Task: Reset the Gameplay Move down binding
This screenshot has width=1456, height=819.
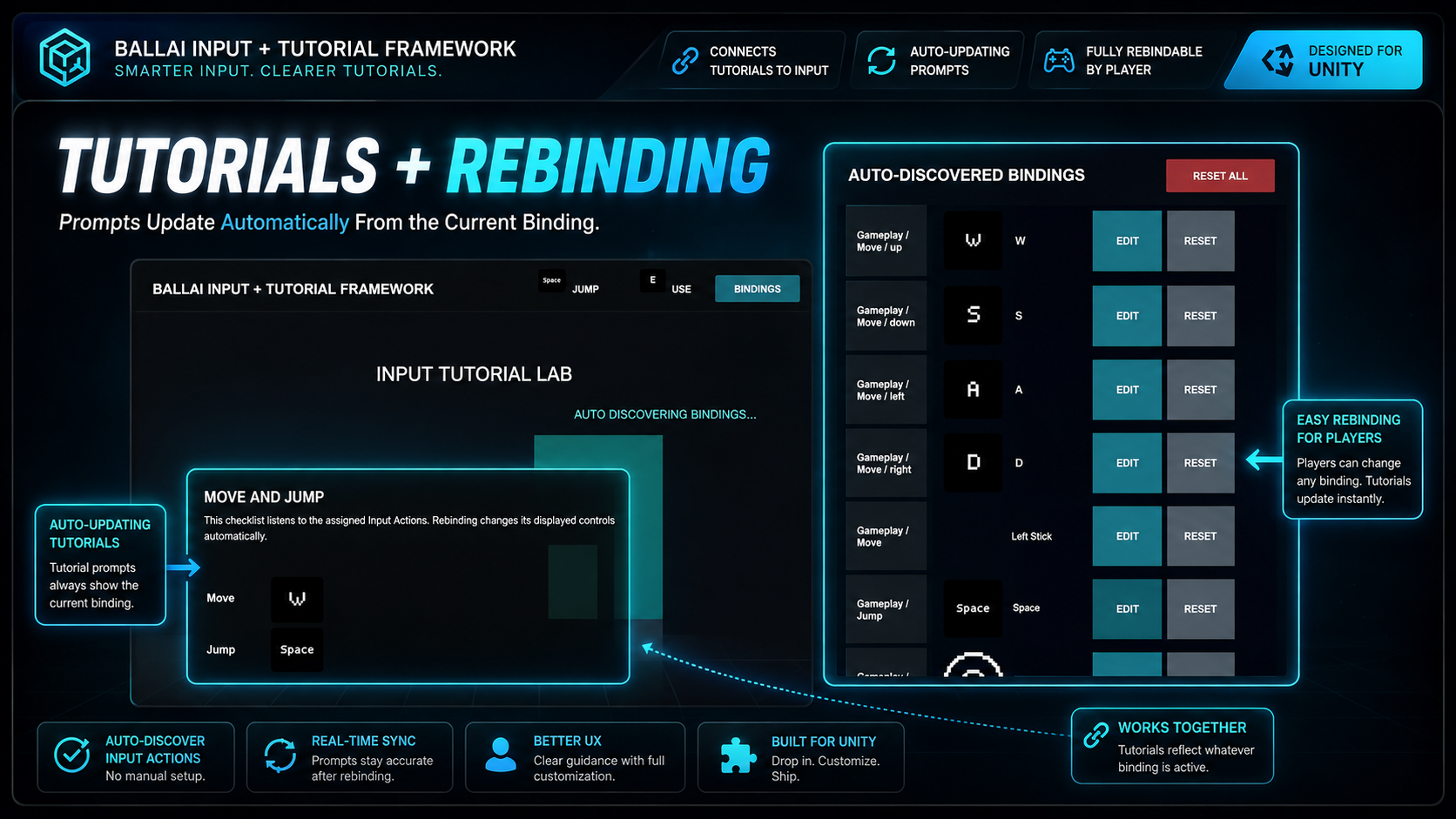Action: (1200, 316)
